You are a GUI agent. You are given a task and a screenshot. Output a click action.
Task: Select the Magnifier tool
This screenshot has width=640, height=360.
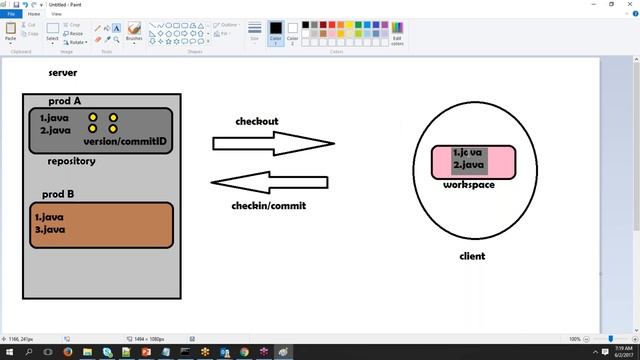pyautogui.click(x=116, y=40)
